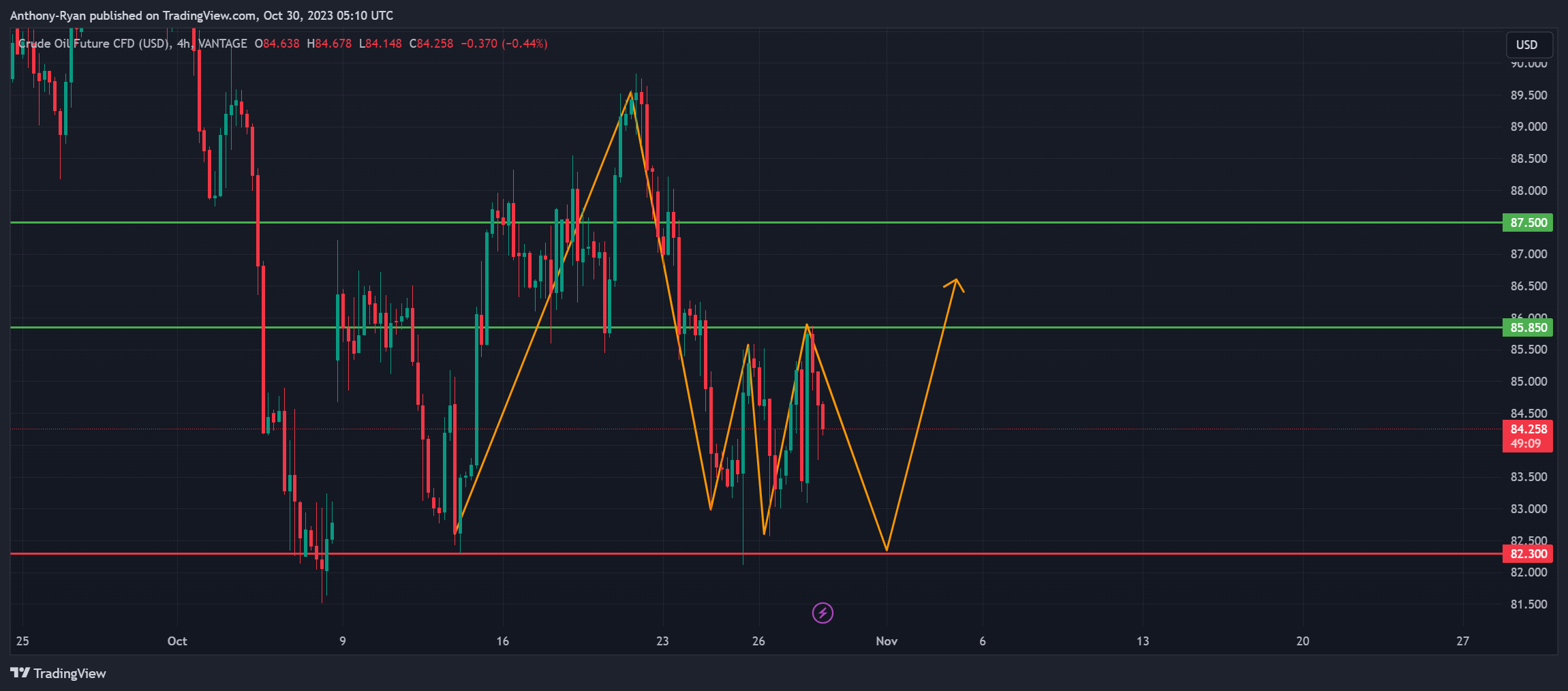Click the 23 date label on time axis
The image size is (1568, 691).
[x=662, y=641]
